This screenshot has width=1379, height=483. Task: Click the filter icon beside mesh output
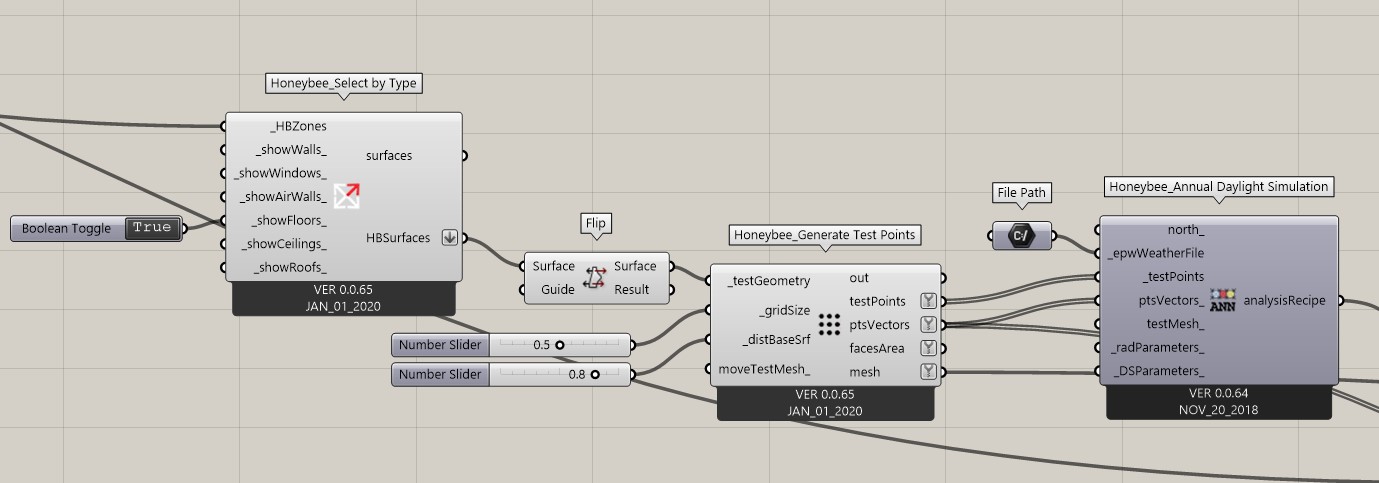click(928, 372)
